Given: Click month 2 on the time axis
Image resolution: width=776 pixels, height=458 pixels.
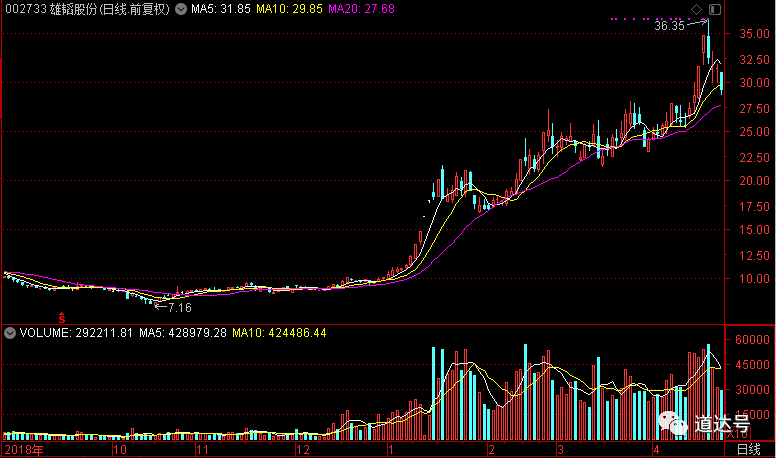Looking at the screenshot, I should (491, 450).
